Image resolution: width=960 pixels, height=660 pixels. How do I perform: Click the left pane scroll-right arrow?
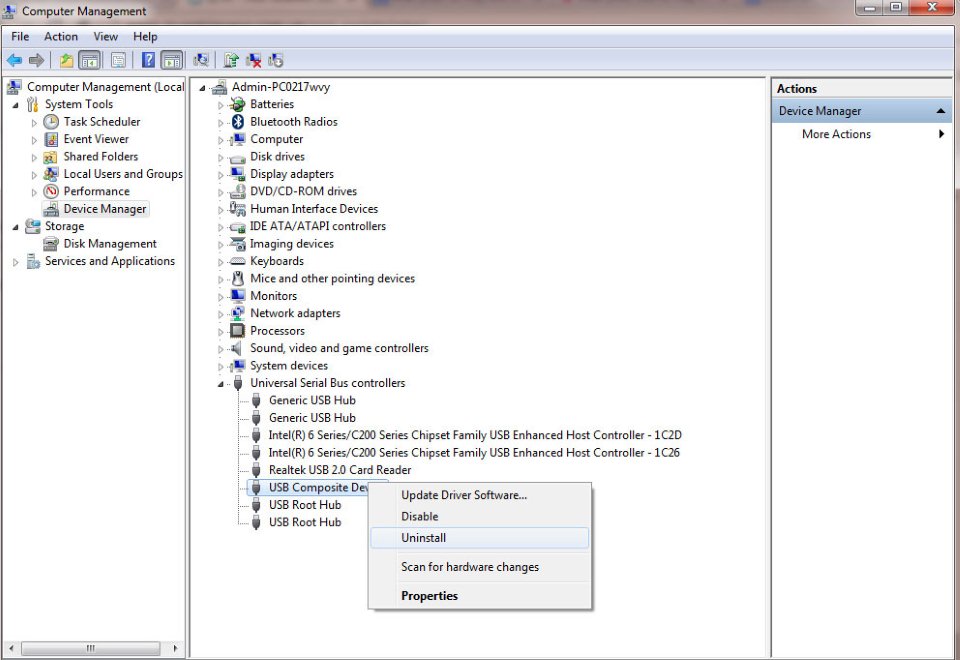(x=176, y=648)
